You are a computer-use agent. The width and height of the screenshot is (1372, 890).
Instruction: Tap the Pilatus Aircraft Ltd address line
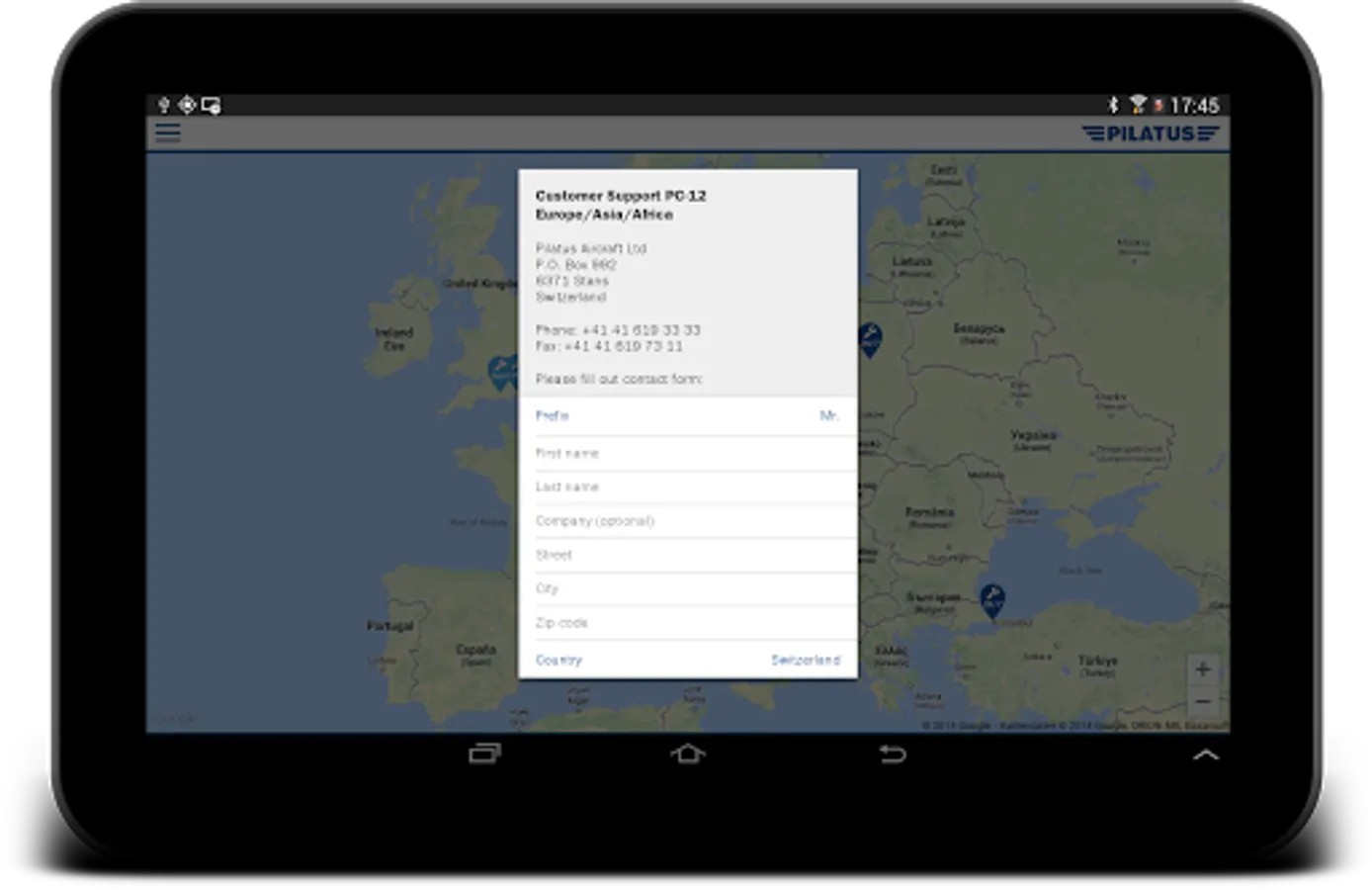coord(591,248)
